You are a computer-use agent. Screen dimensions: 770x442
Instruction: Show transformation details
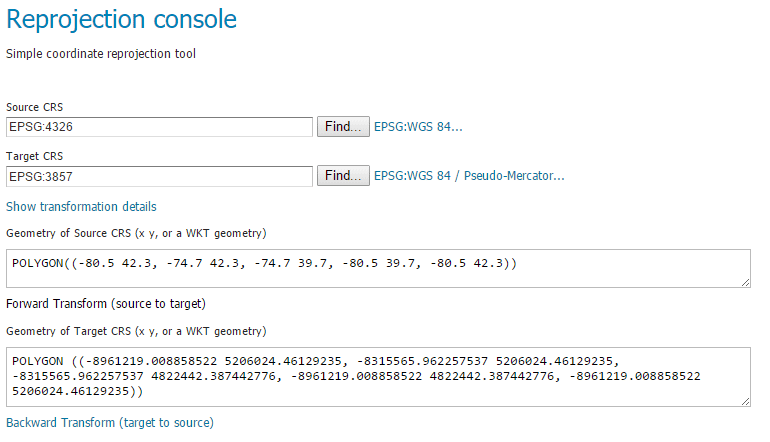[x=81, y=206]
